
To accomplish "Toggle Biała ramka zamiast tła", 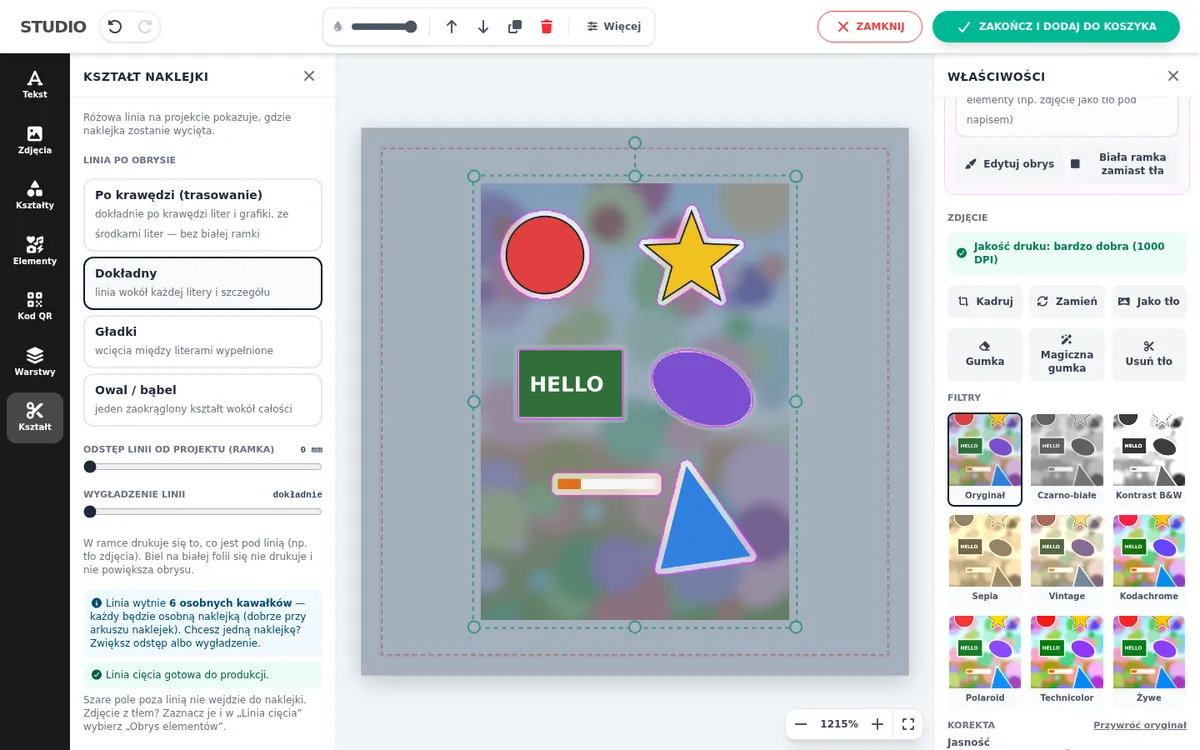I will point(1123,164).
